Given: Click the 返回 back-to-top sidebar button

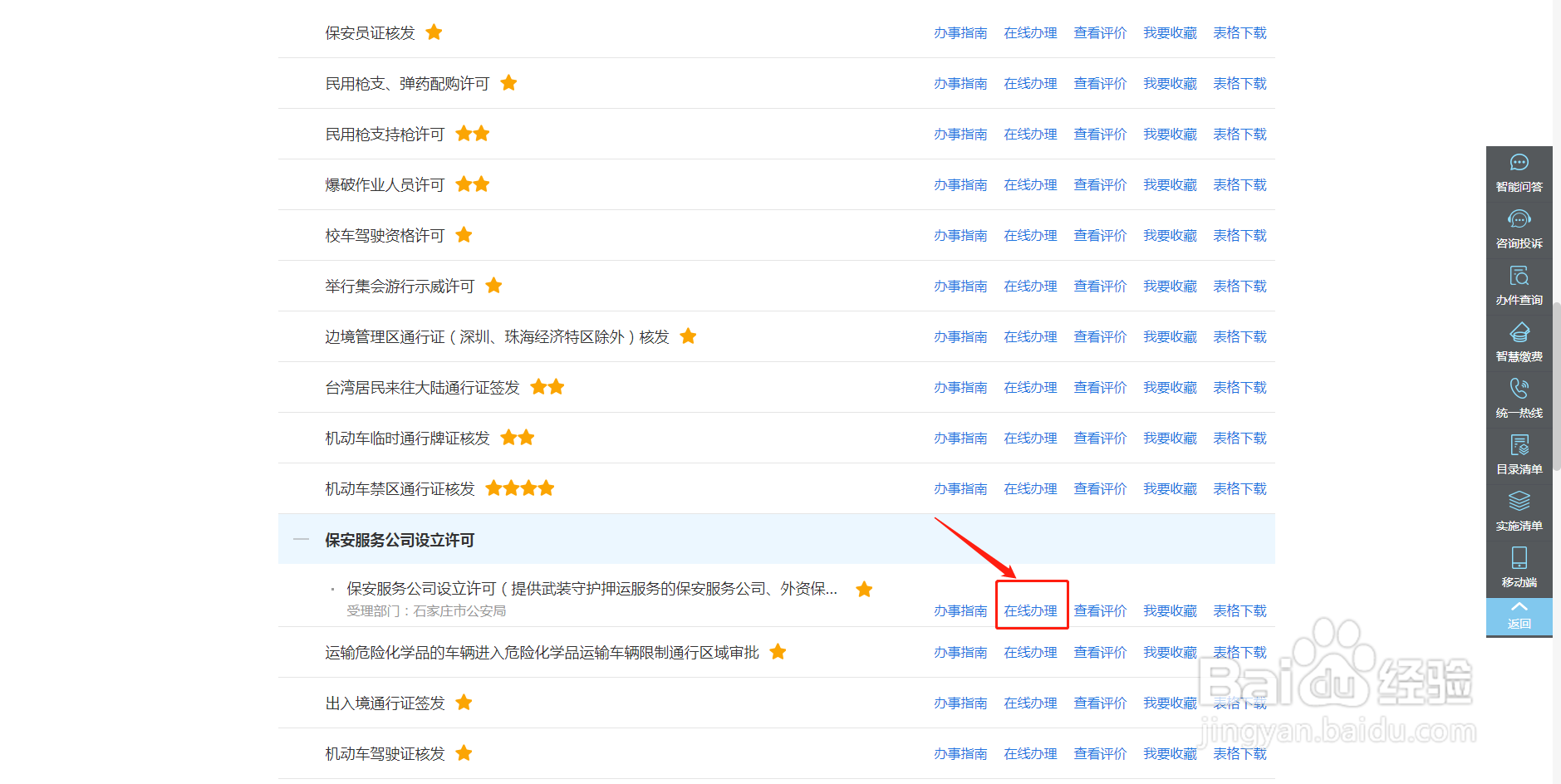Looking at the screenshot, I should pyautogui.click(x=1519, y=616).
